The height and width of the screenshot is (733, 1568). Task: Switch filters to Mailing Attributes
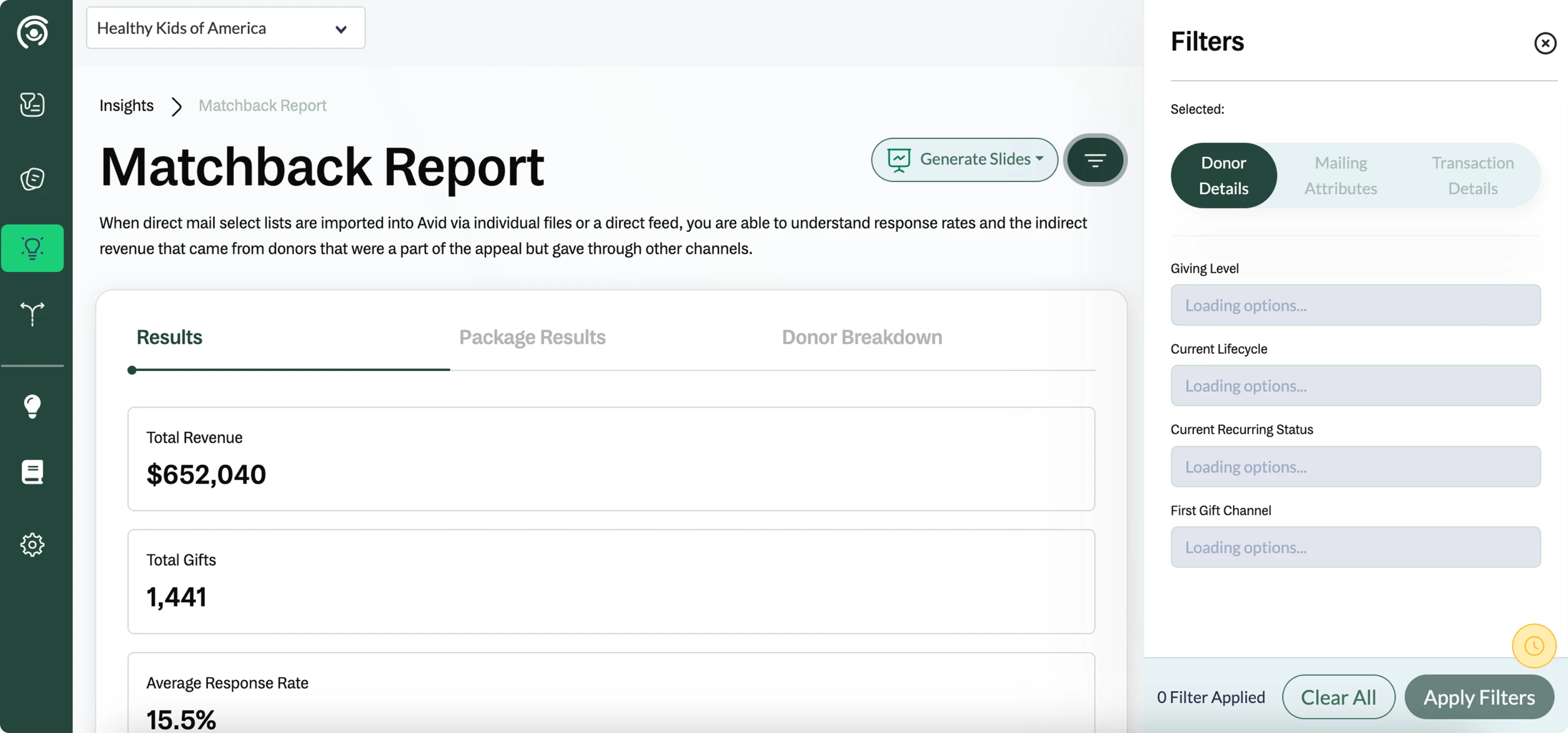[1340, 176]
